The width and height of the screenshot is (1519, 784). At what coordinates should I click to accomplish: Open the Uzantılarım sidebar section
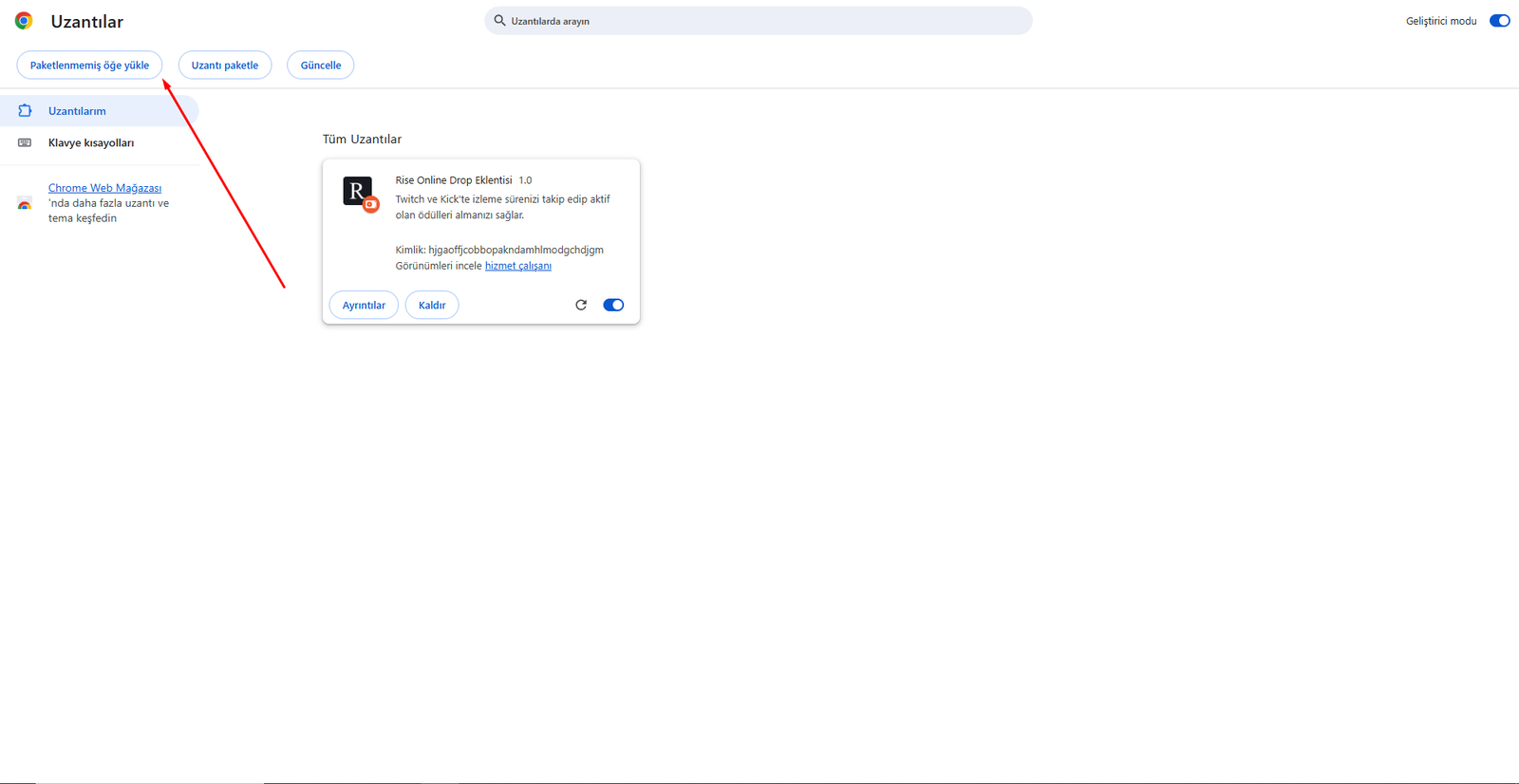(99, 111)
